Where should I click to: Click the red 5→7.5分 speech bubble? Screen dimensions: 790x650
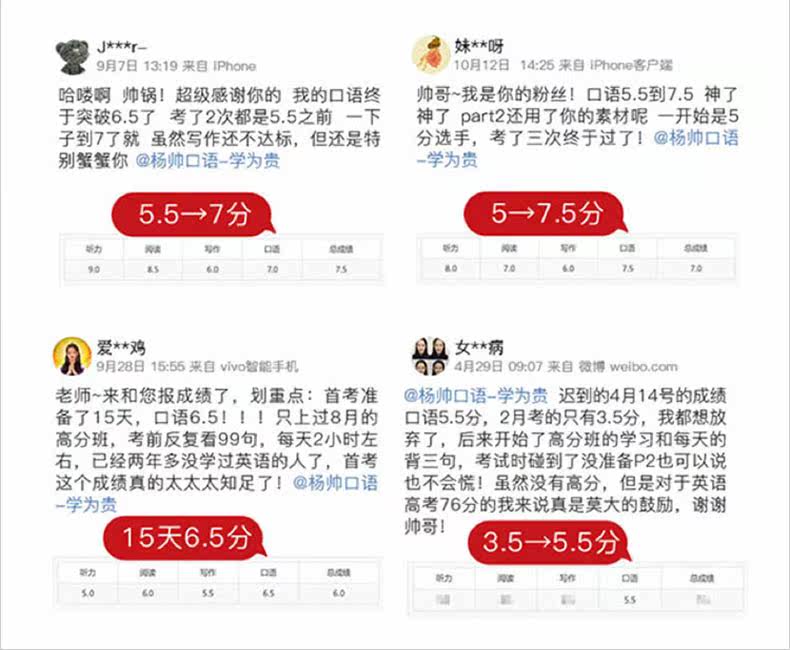(547, 213)
